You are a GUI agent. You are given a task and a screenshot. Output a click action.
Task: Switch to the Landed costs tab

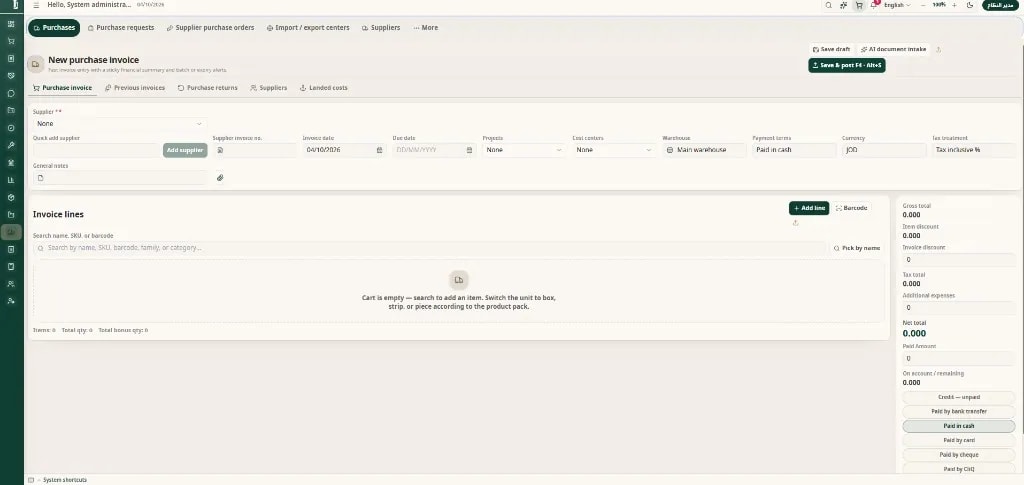click(324, 87)
